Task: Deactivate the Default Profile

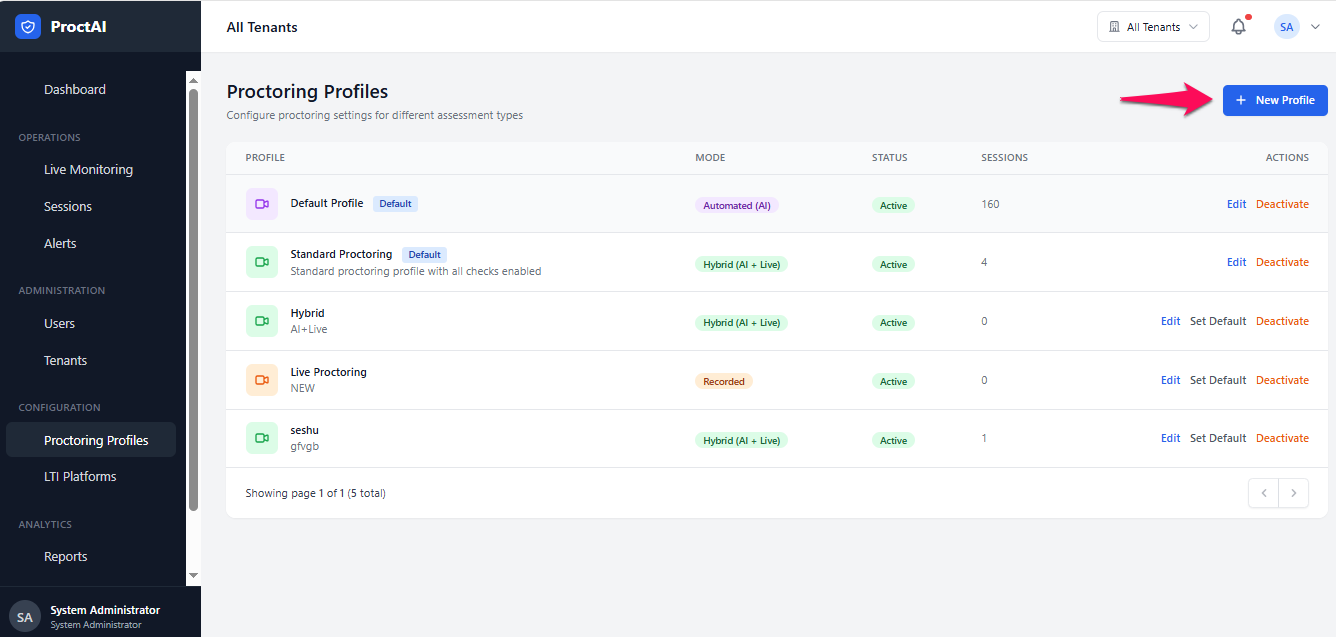Action: 1282,204
